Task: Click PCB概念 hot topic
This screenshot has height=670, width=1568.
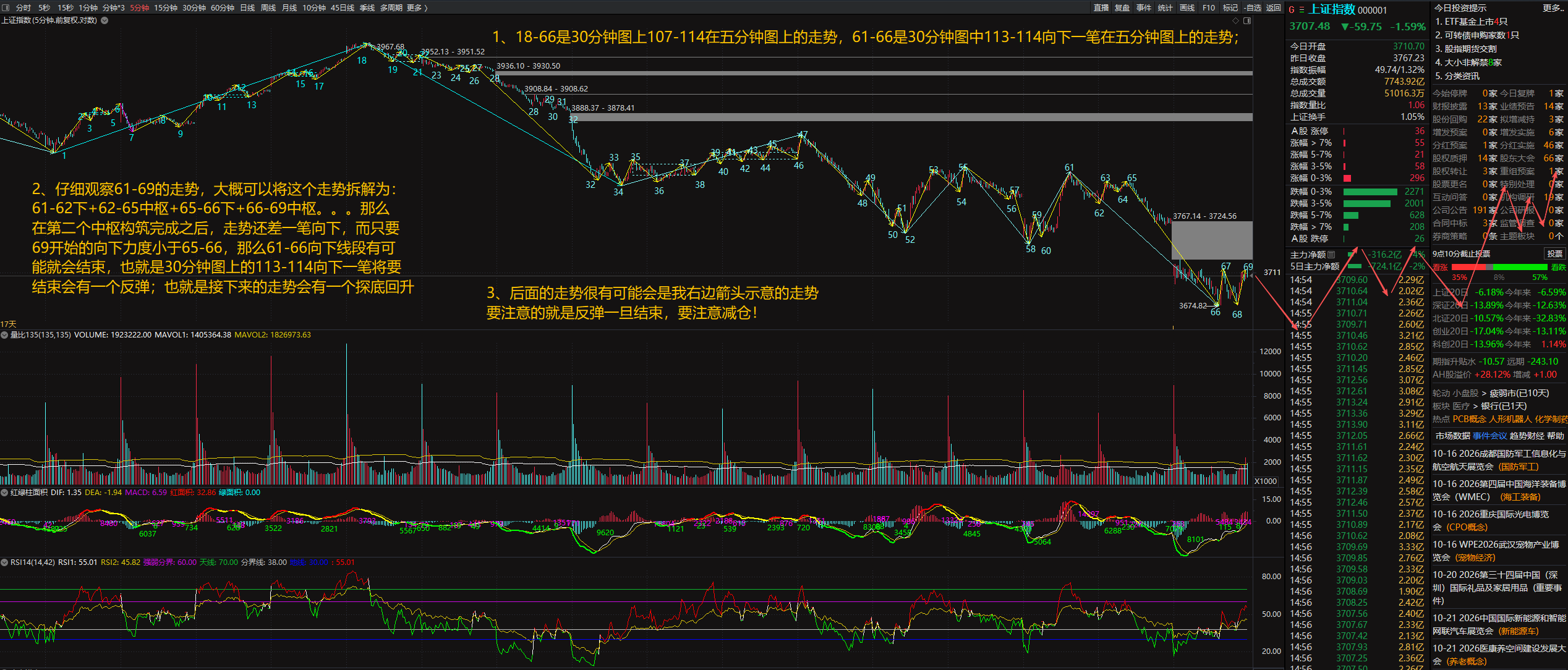Action: [1469, 419]
